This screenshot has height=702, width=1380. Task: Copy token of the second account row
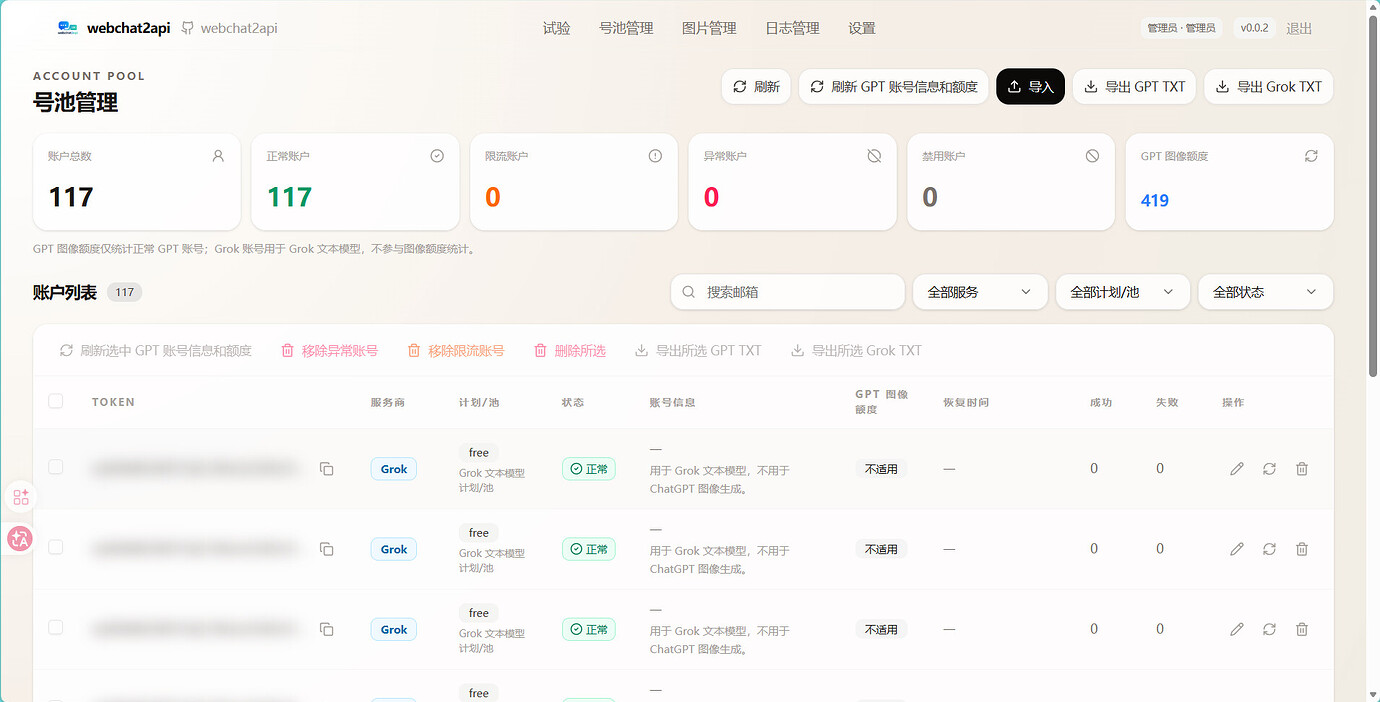(326, 549)
